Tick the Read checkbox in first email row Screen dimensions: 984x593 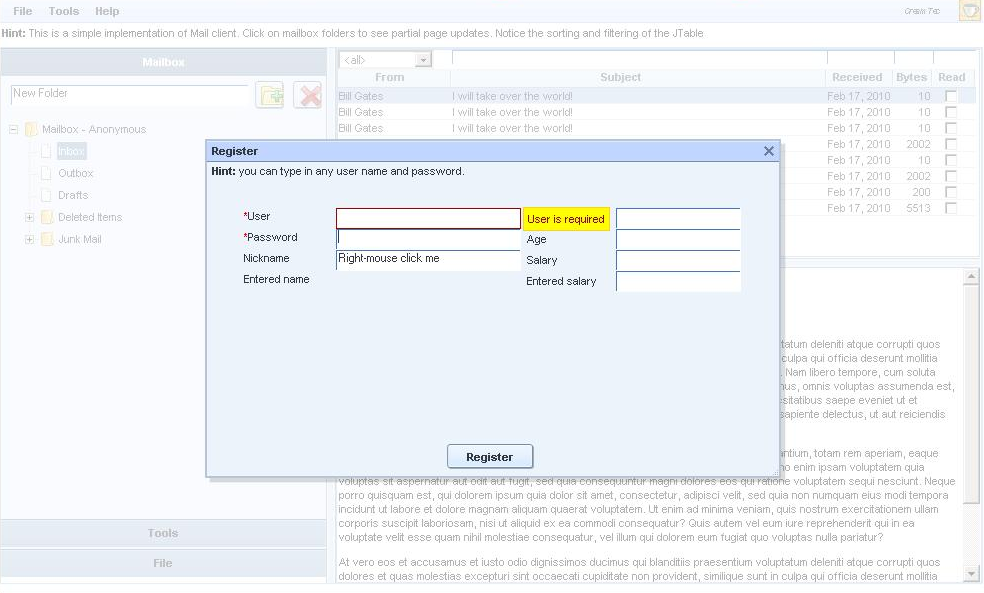point(951,96)
